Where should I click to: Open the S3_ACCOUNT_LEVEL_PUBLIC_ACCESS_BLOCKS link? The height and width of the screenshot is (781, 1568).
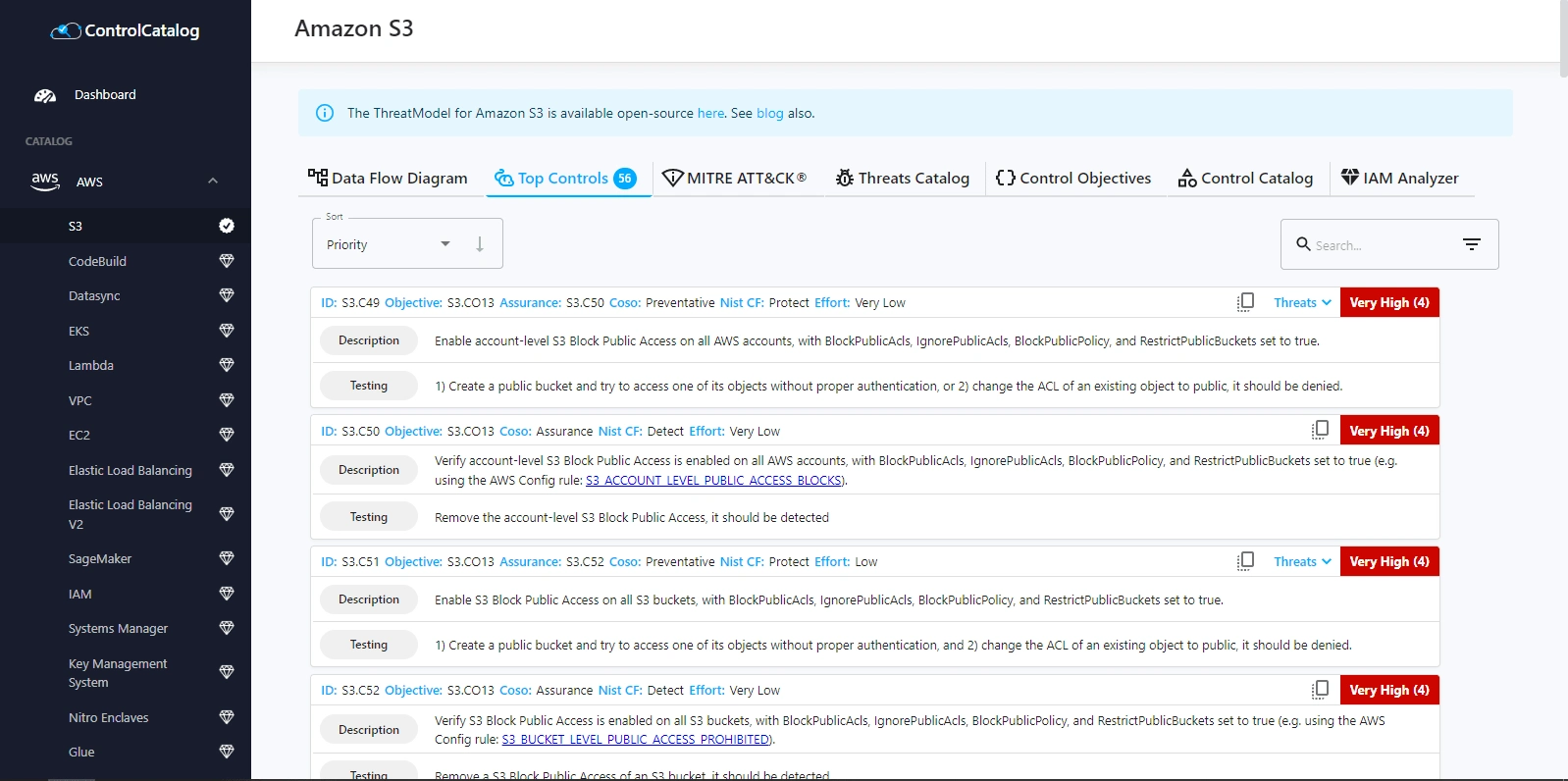coord(713,481)
